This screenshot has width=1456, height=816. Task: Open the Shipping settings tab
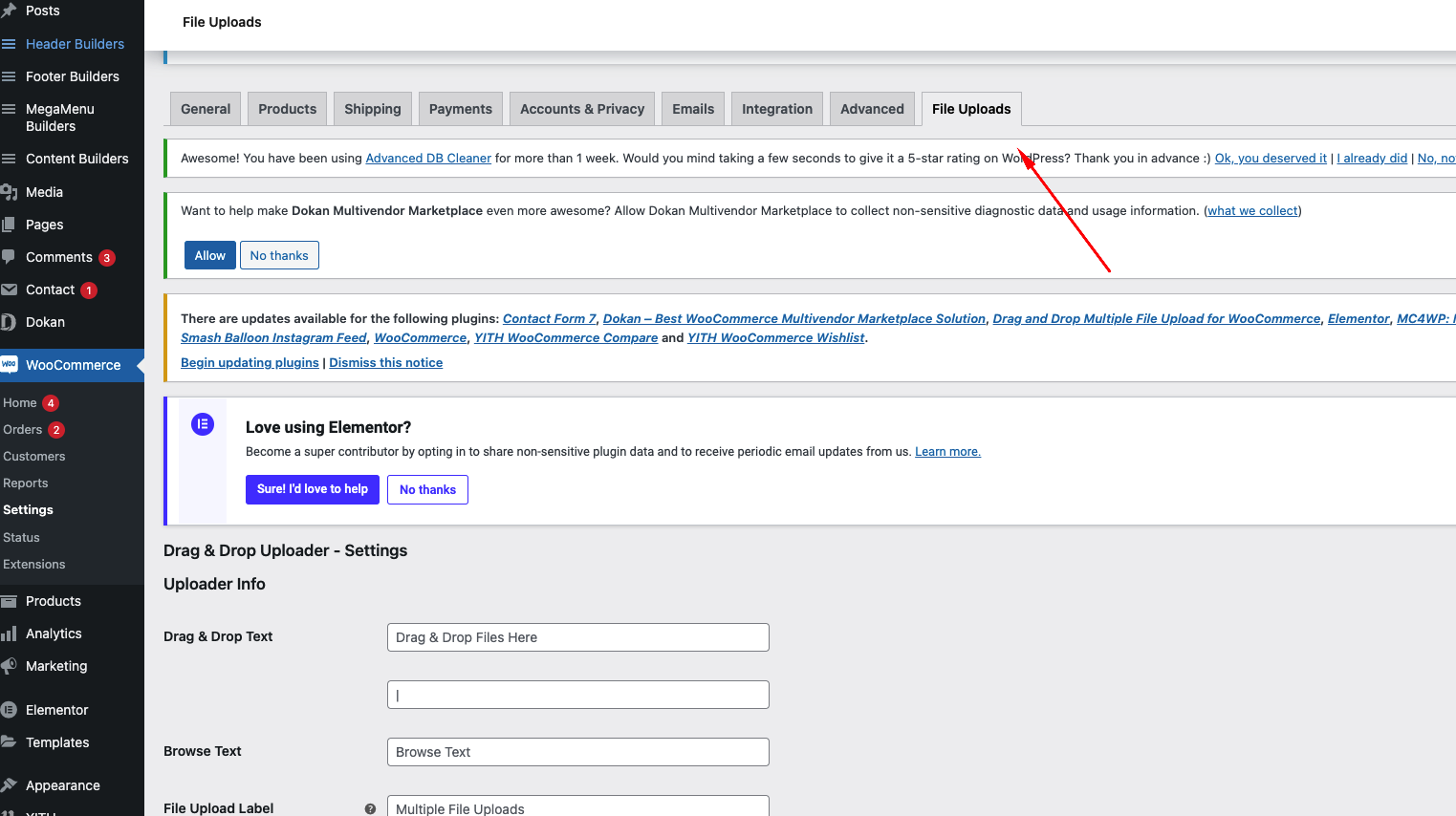click(x=373, y=109)
